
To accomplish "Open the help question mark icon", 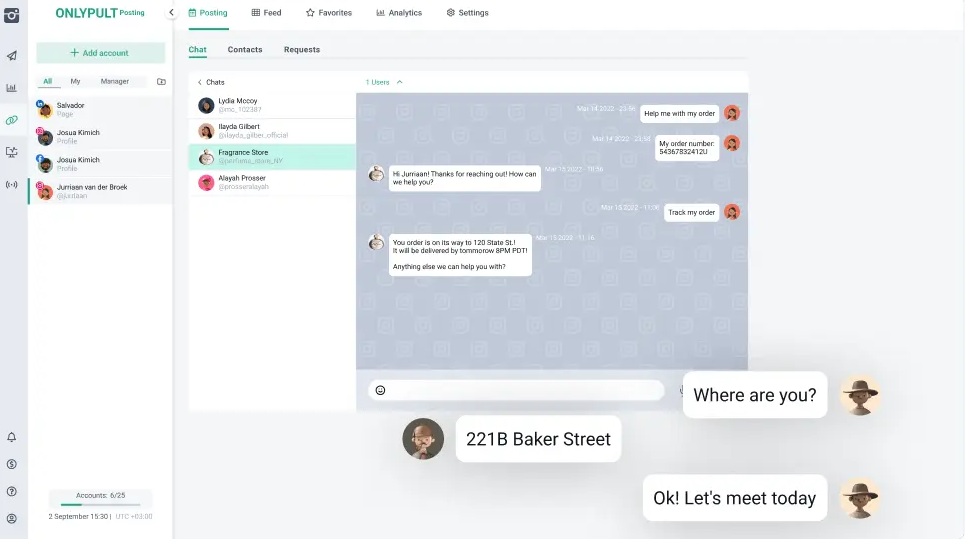I will click(12, 491).
